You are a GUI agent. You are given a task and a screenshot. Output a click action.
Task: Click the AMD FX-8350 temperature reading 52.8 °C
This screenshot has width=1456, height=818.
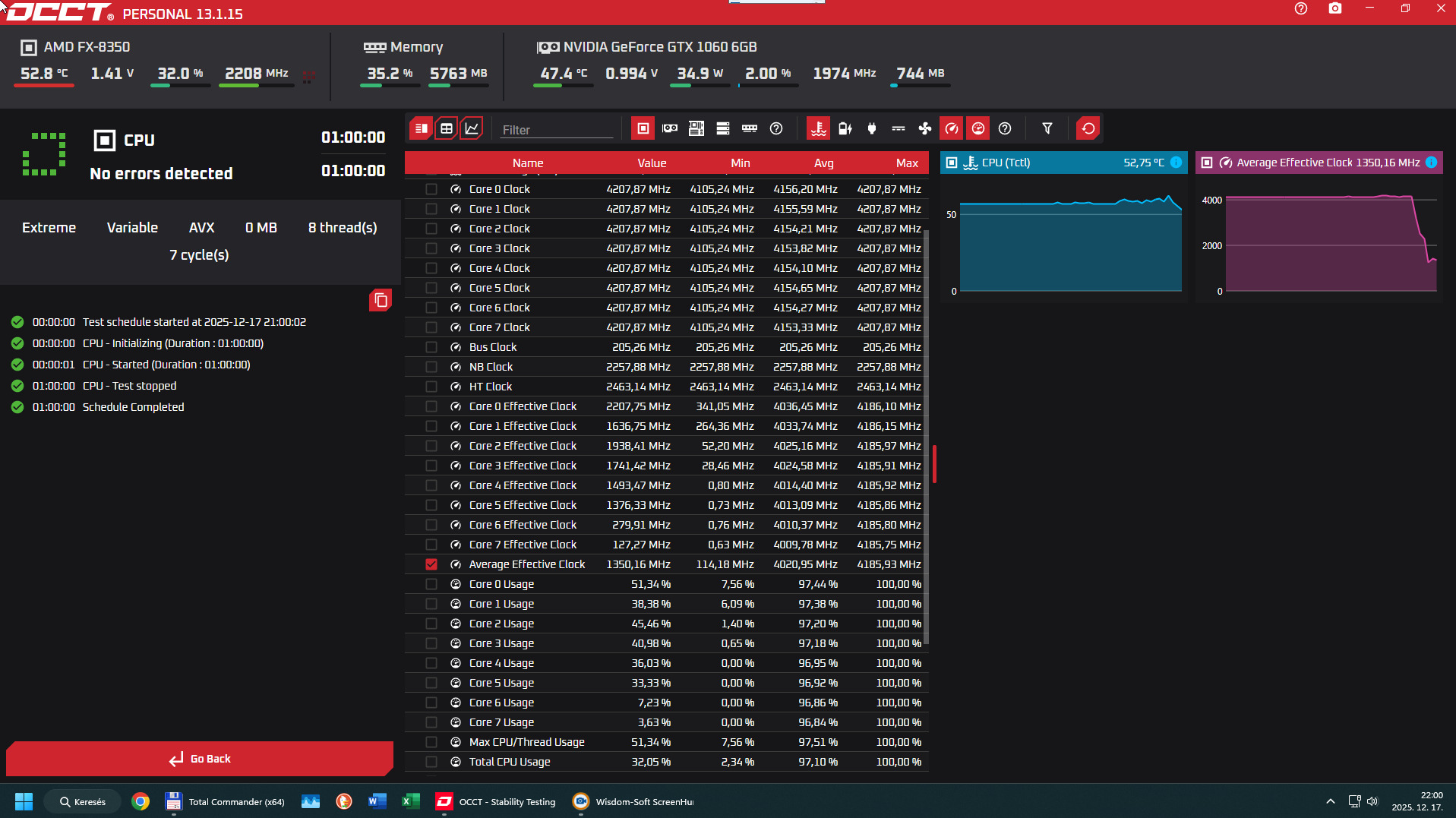pyautogui.click(x=44, y=74)
